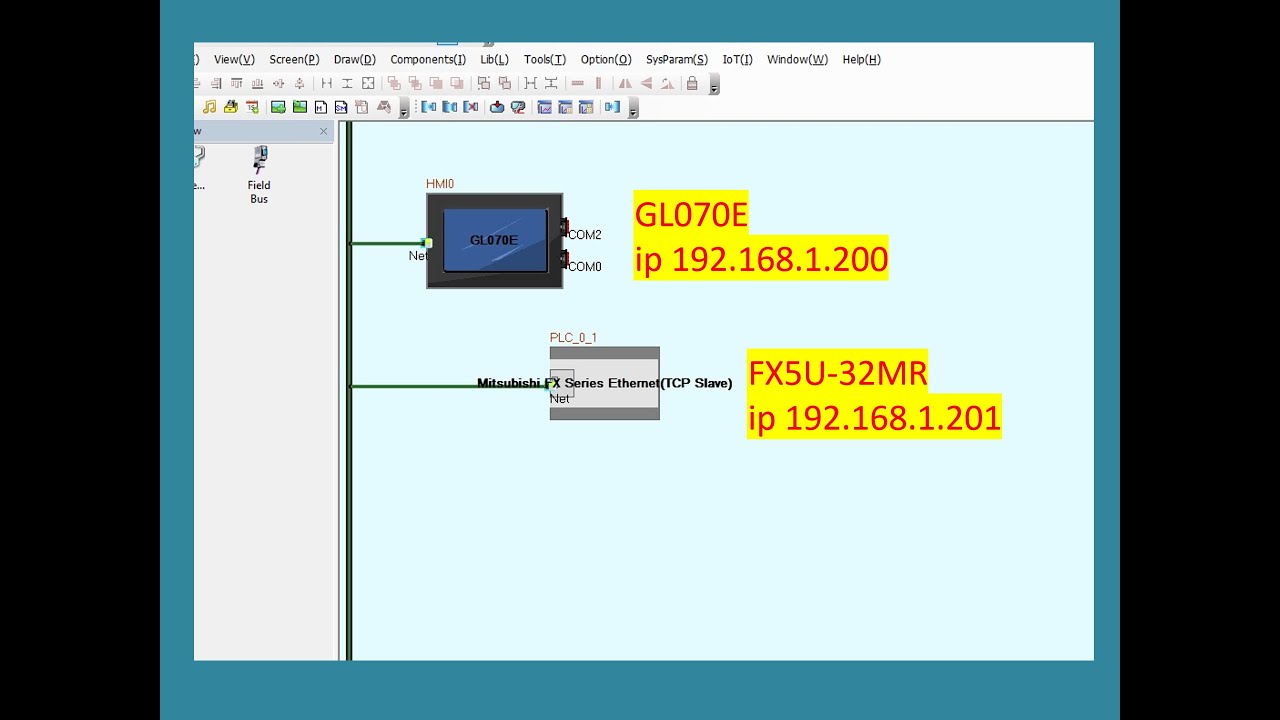This screenshot has width=1280, height=720.
Task: Click the HMI0 label
Action: (440, 184)
